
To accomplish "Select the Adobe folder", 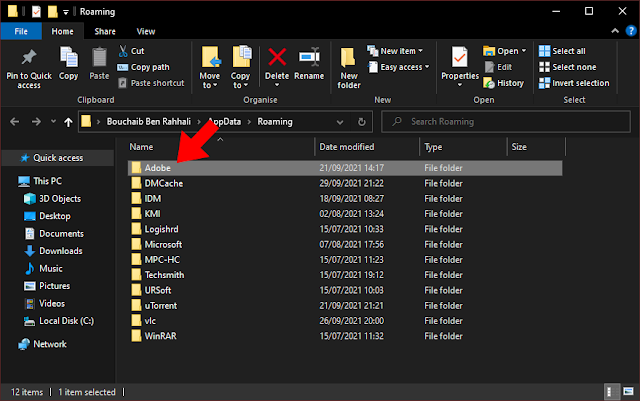I will [x=345, y=168].
